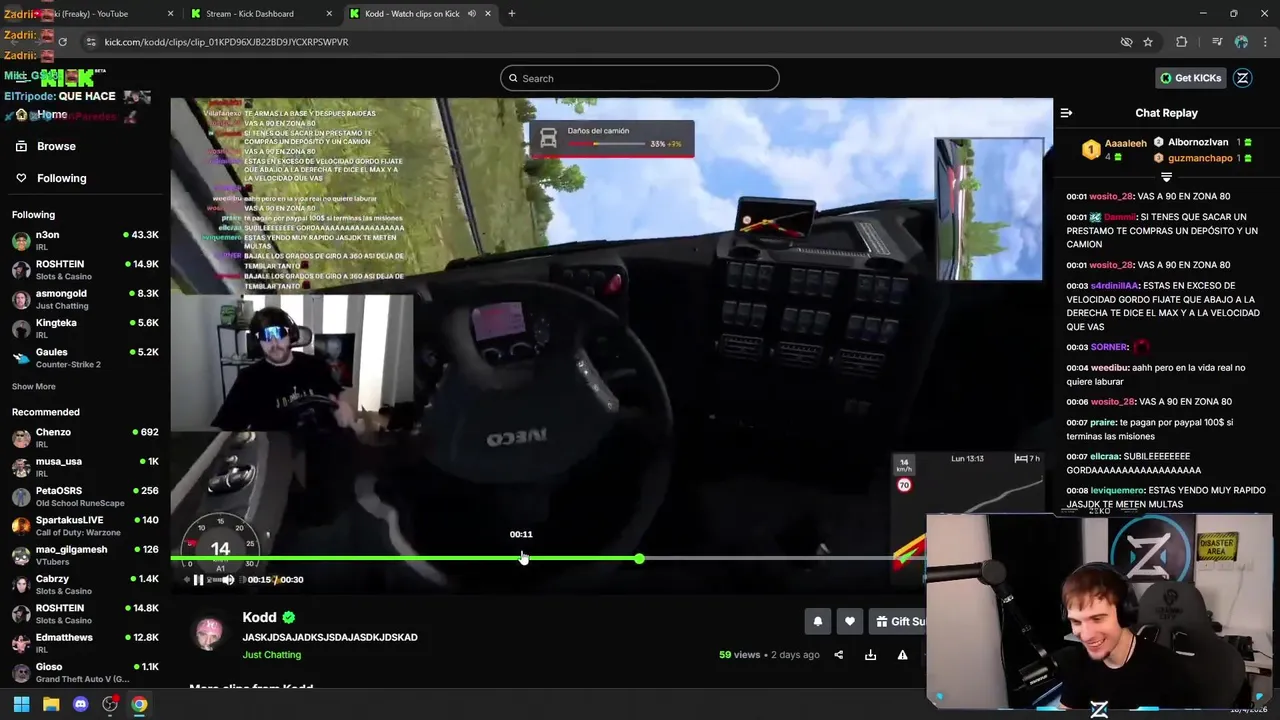Open Chrome's three-dot menu
This screenshot has width=1280, height=720.
pyautogui.click(x=1265, y=42)
